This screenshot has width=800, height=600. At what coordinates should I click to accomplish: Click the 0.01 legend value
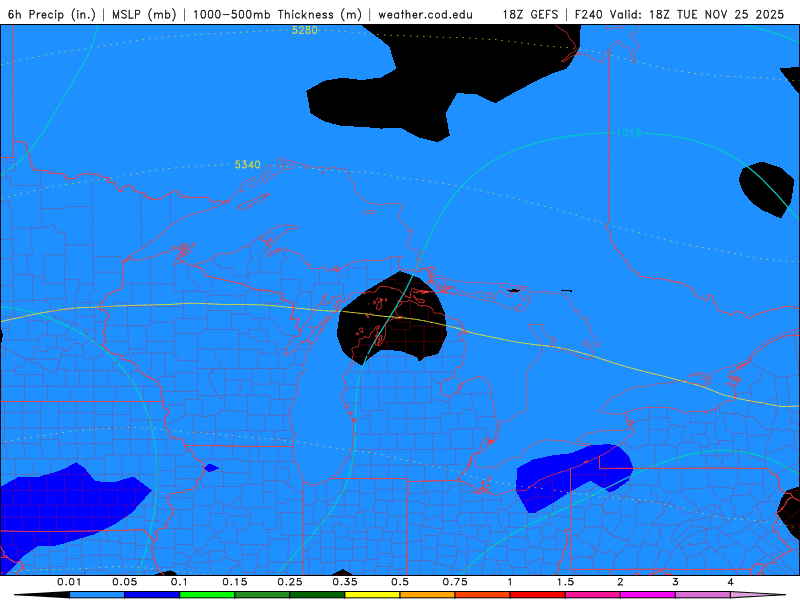click(x=69, y=582)
